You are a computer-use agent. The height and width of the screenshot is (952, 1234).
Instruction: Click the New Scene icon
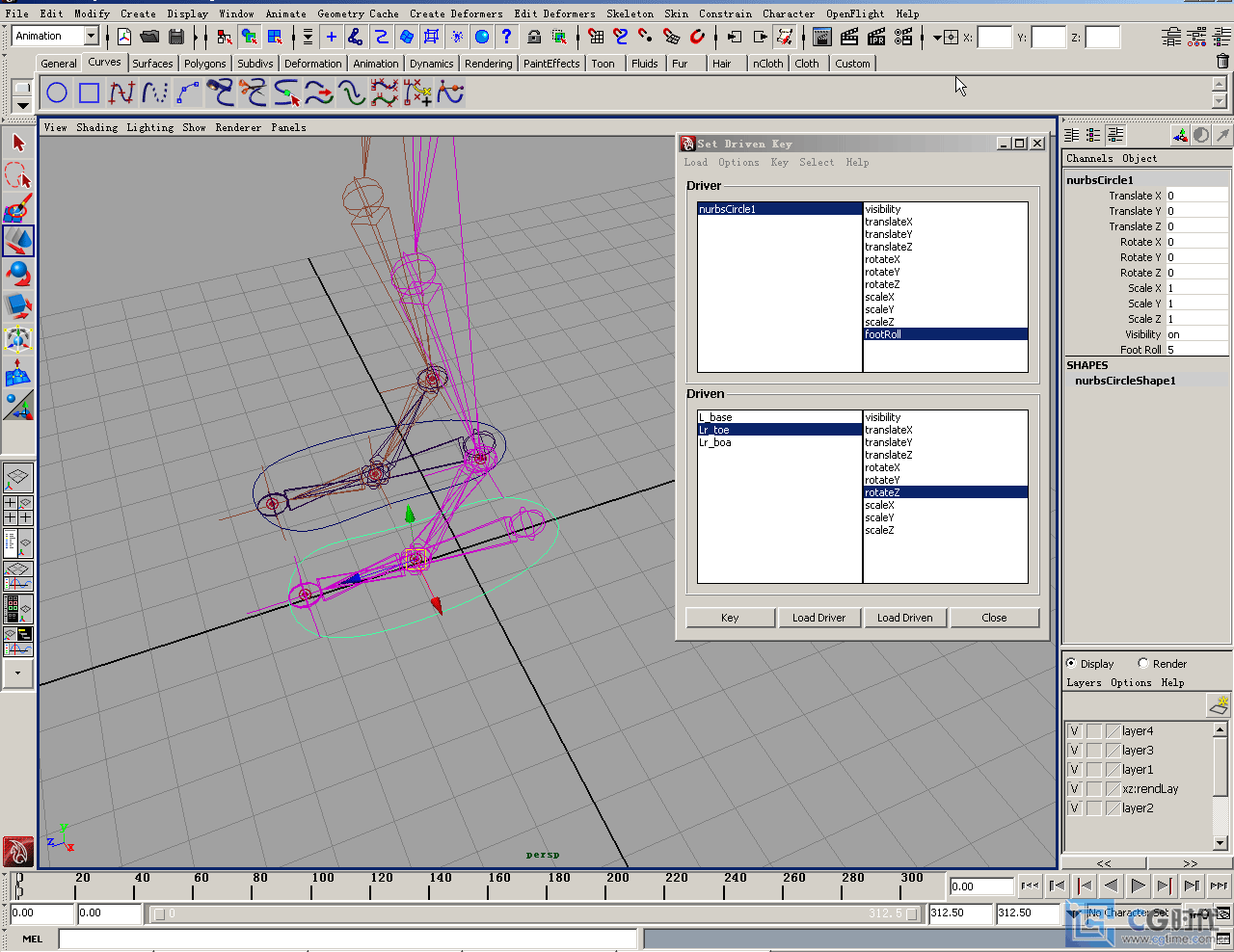124,37
